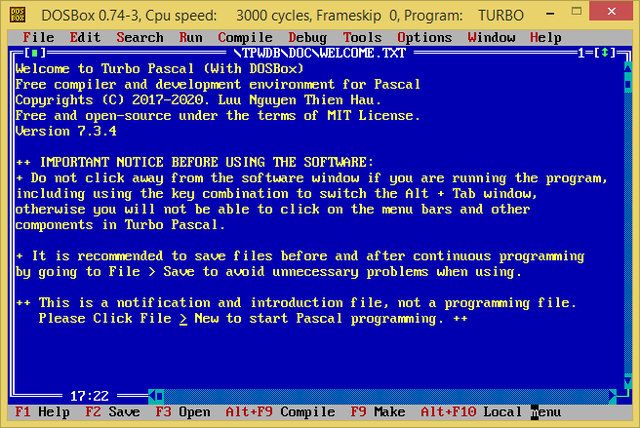
Task: Click the vertical scrollbar thumb indicator
Action: 628,84
